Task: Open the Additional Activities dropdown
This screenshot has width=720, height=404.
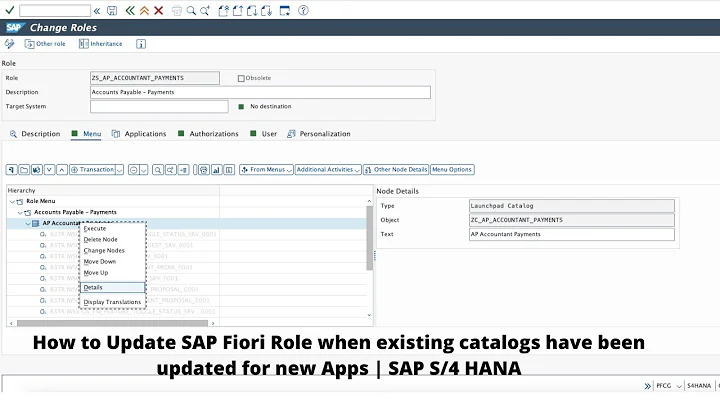Action: (x=328, y=170)
